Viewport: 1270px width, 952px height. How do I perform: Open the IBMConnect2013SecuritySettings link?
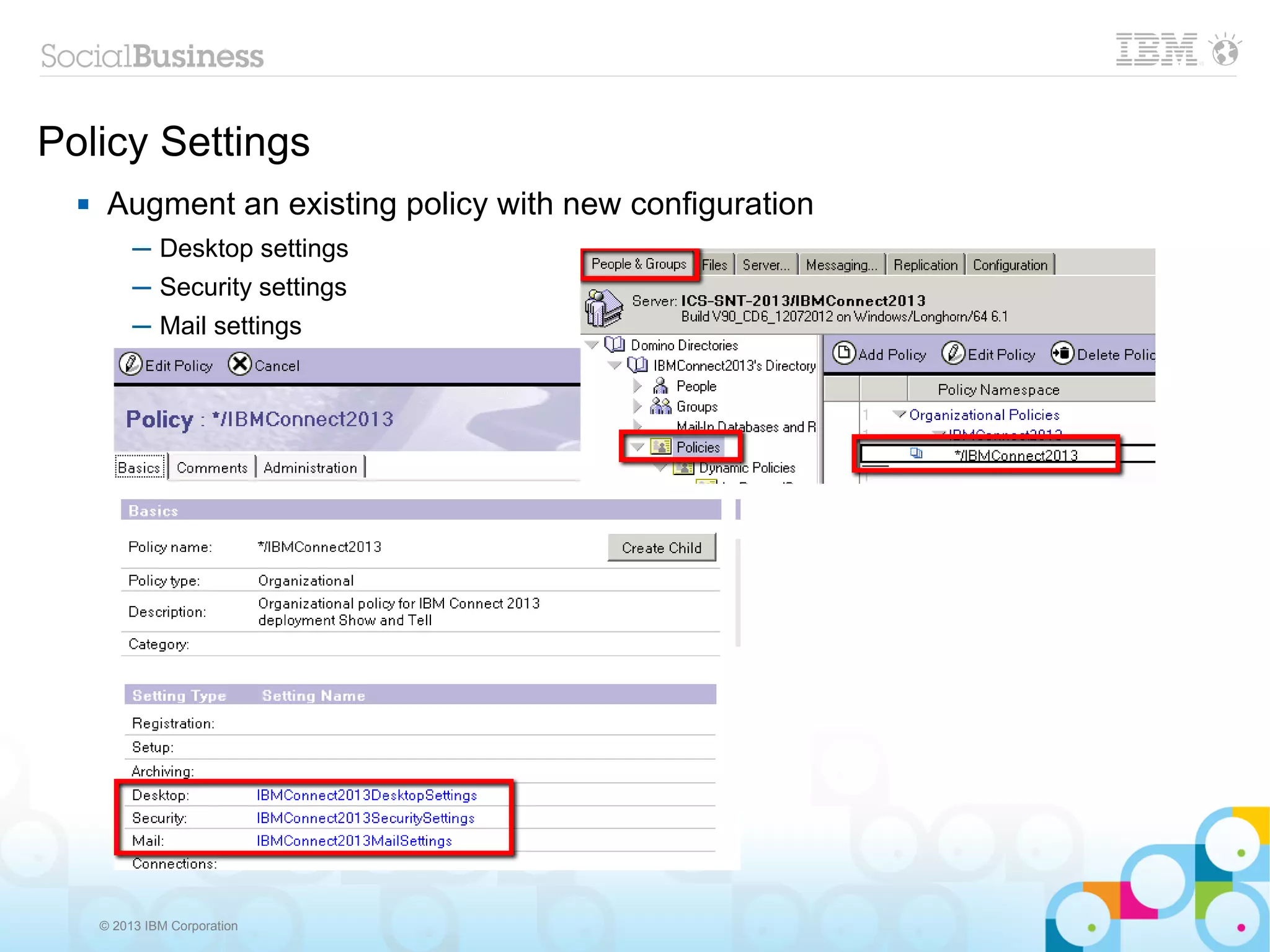click(x=365, y=818)
